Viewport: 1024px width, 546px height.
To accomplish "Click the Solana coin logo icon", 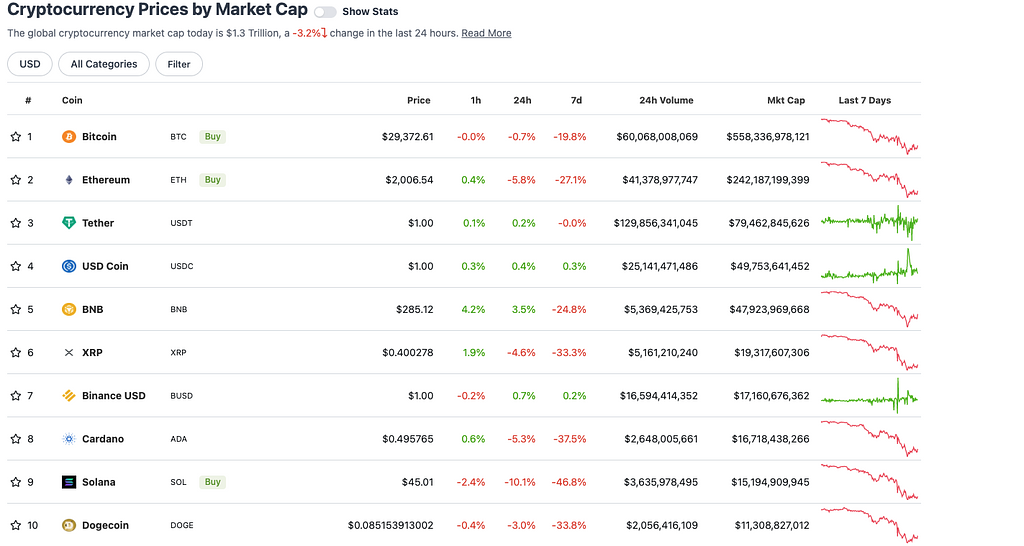I will coord(69,482).
